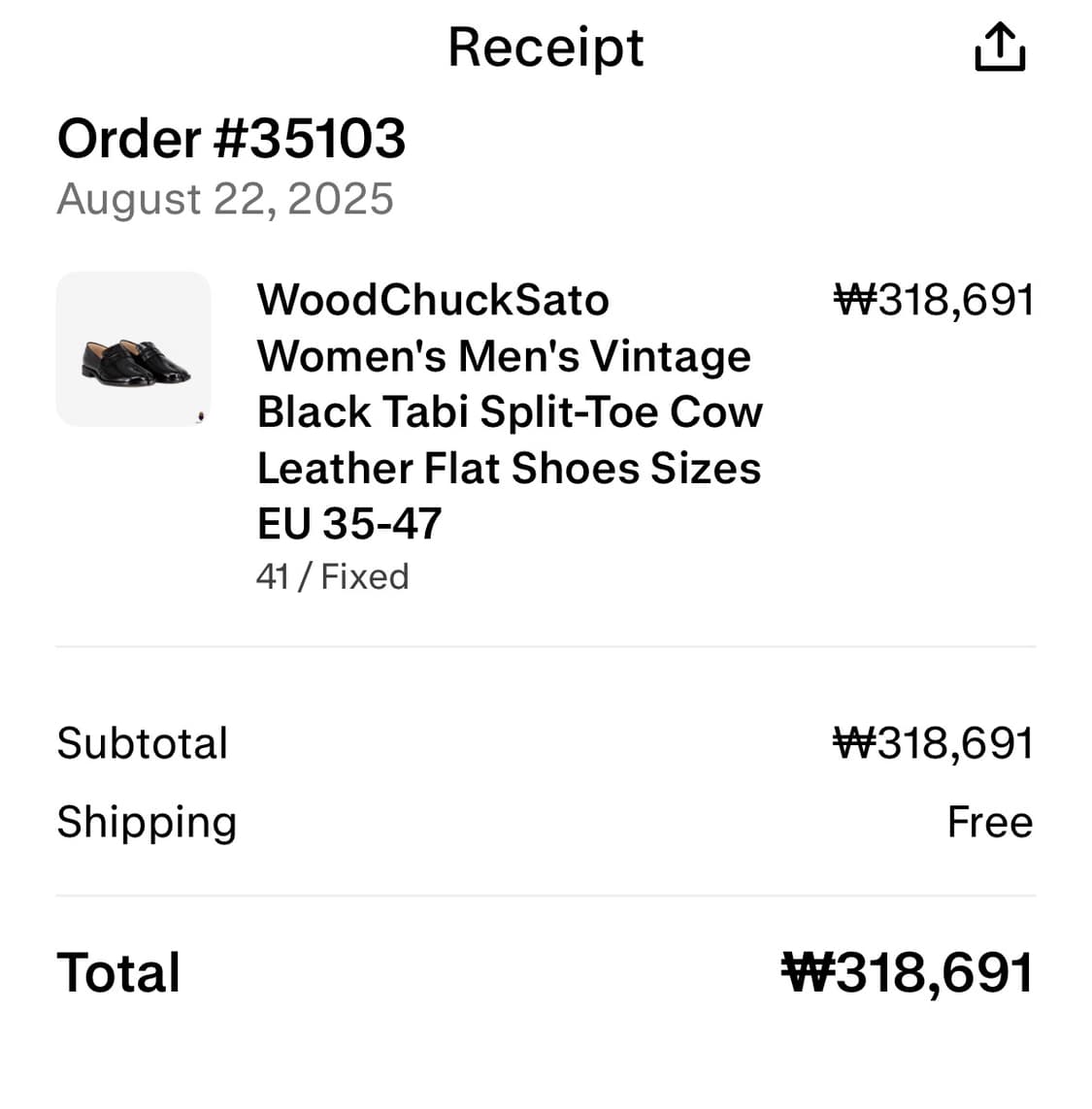The height and width of the screenshot is (1109, 1092).
Task: Click the EU 35-47 size range text
Action: tap(349, 524)
